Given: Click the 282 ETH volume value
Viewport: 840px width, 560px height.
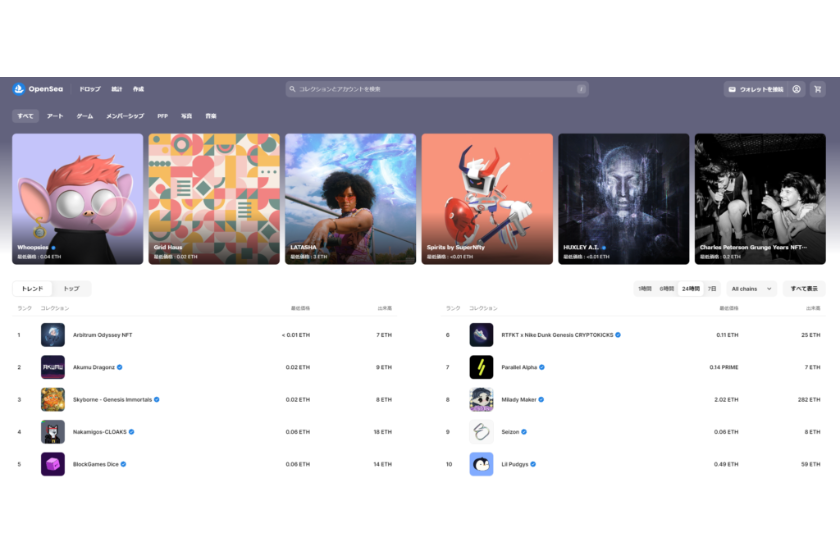Looking at the screenshot, I should pyautogui.click(x=809, y=399).
